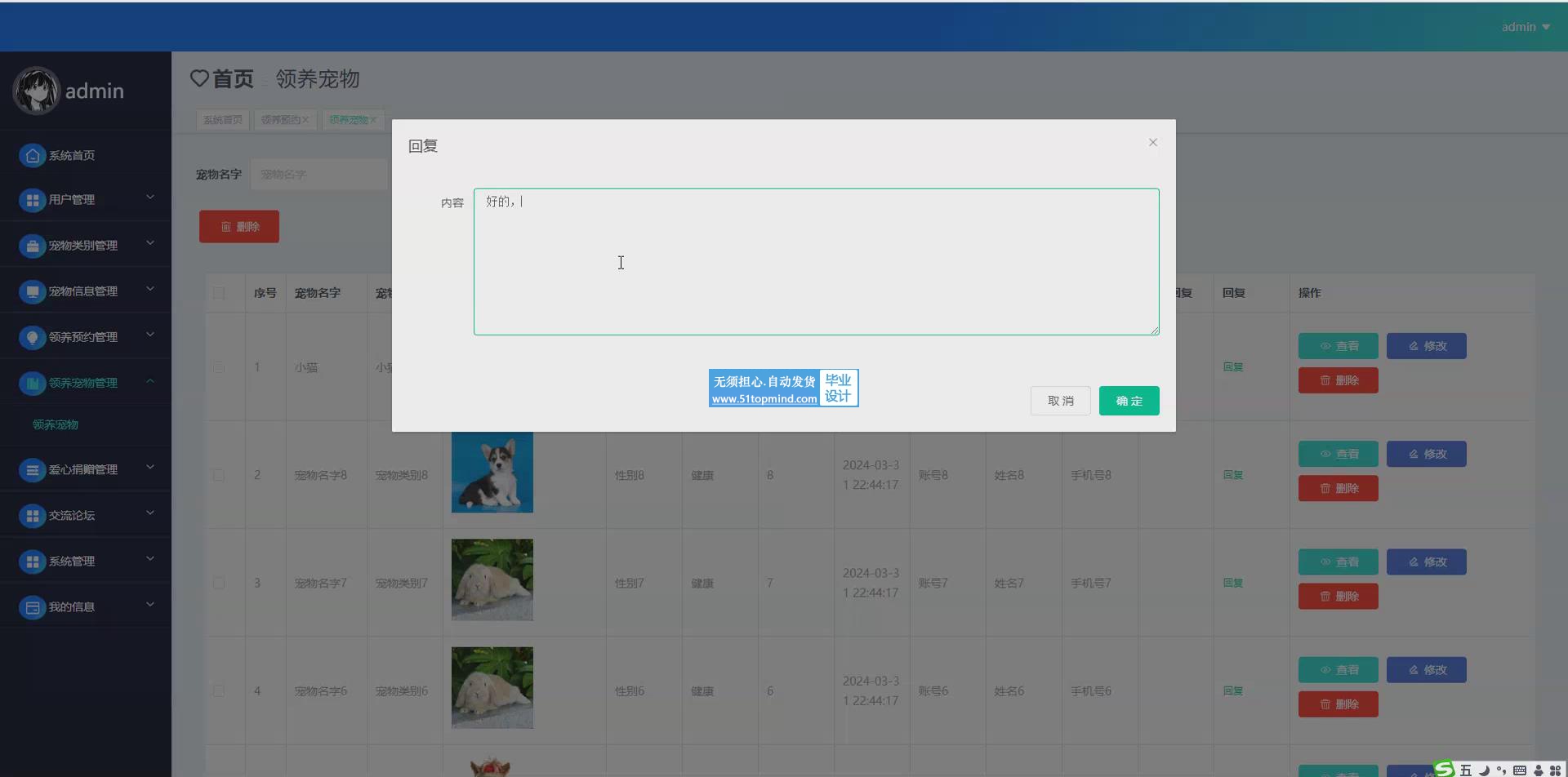Click the 领养预约管理 bulb icon

(32, 337)
